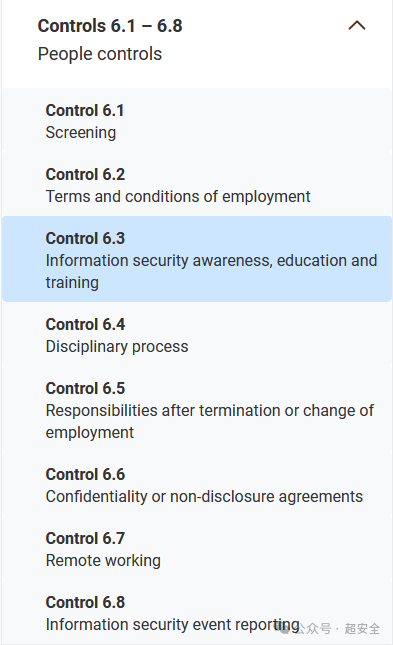Image resolution: width=393 pixels, height=645 pixels.
Task: Click the Controls 6.1 – 6.8 heading
Action: (x=110, y=26)
